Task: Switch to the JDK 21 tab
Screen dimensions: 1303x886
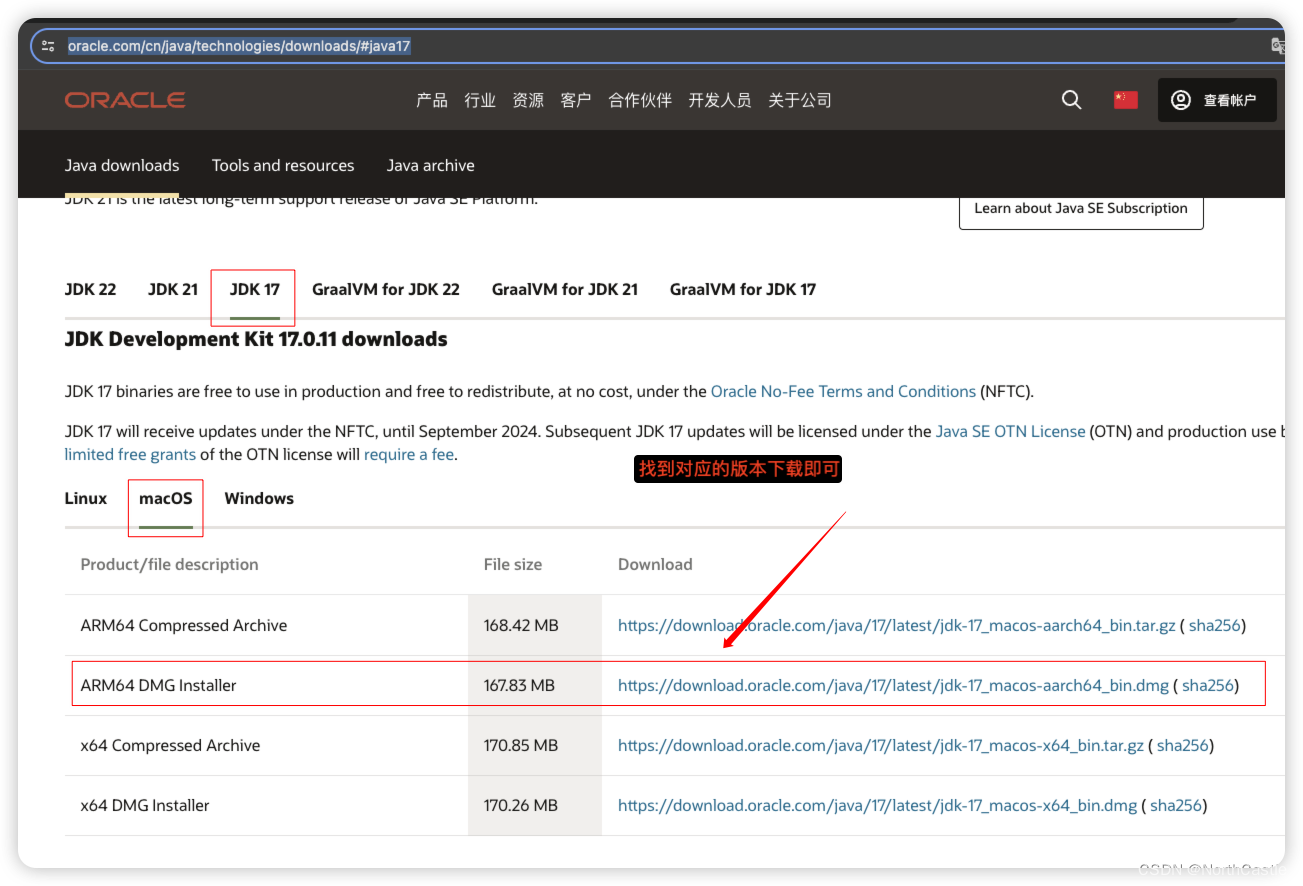Action: 173,289
